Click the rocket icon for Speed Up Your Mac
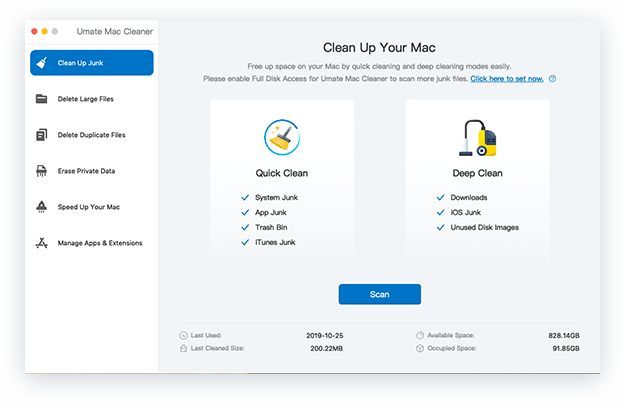This screenshot has width=625, height=405. pyautogui.click(x=41, y=207)
